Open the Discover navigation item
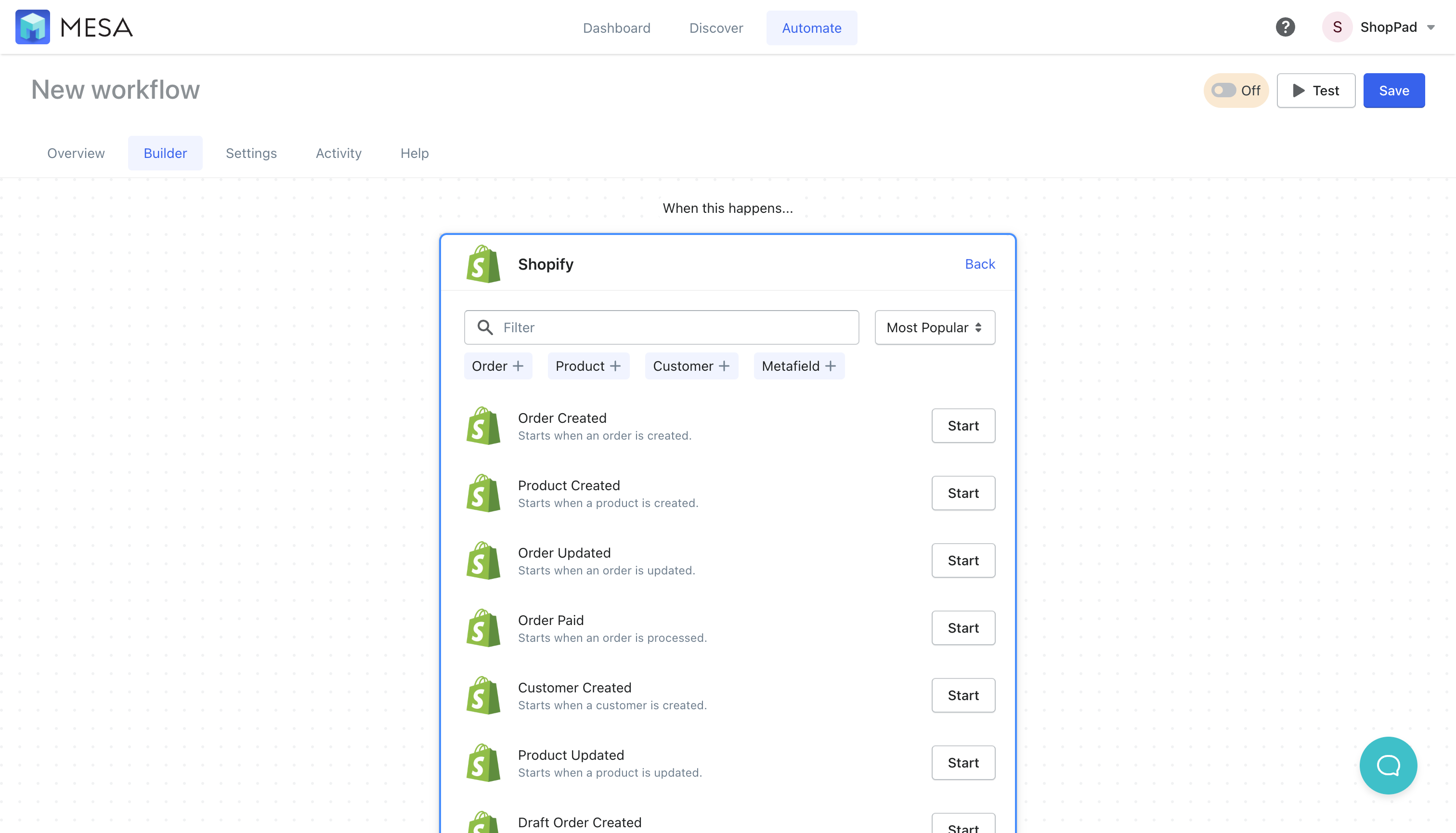Viewport: 1456px width, 833px height. tap(715, 27)
